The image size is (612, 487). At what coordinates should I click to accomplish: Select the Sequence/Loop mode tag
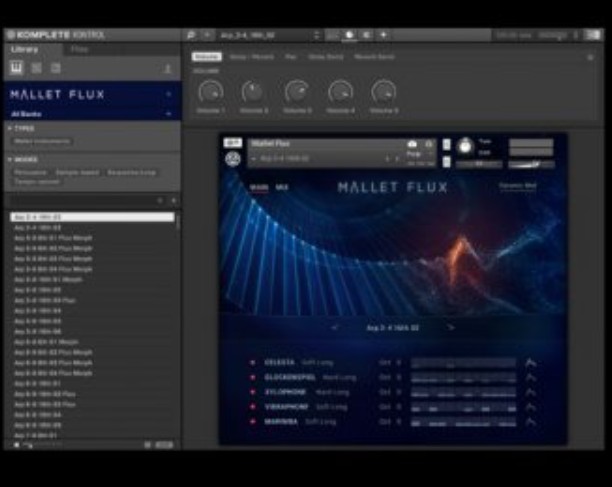coord(132,172)
